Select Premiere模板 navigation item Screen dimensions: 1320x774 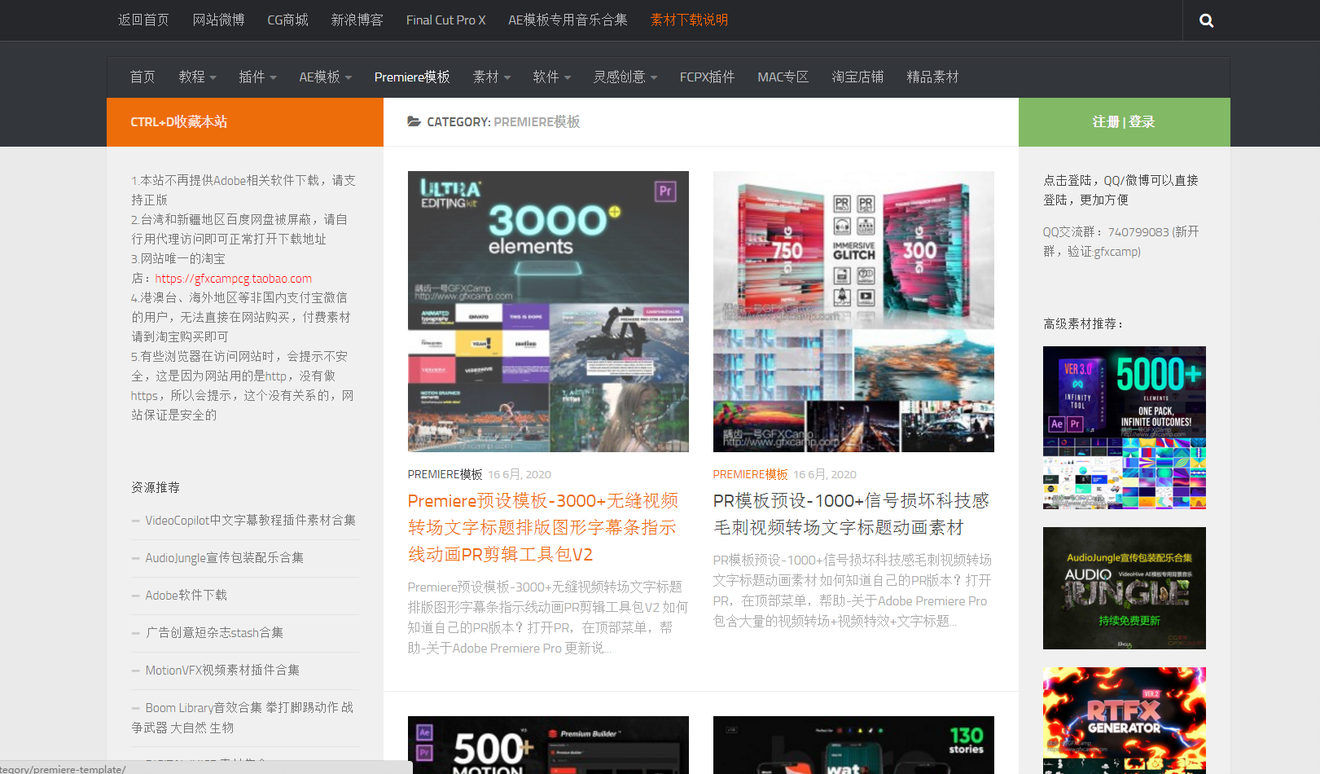click(412, 77)
